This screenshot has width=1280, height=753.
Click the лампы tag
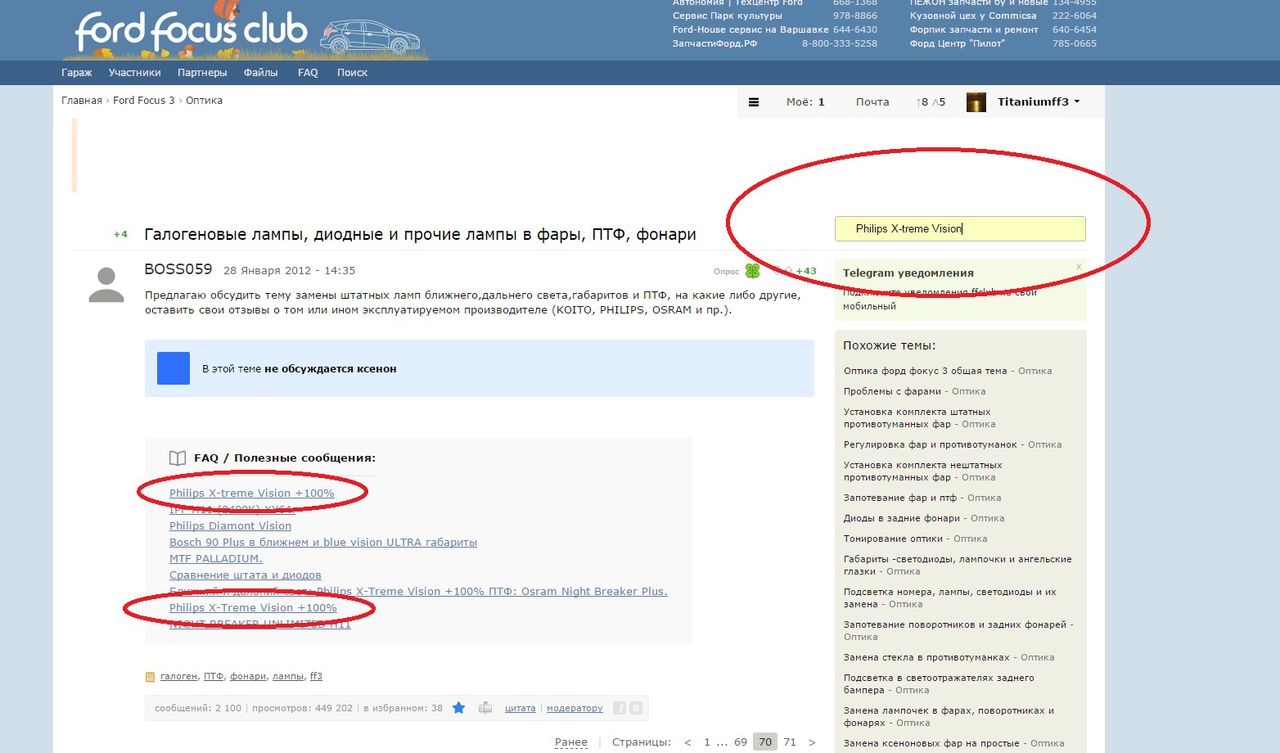click(288, 677)
